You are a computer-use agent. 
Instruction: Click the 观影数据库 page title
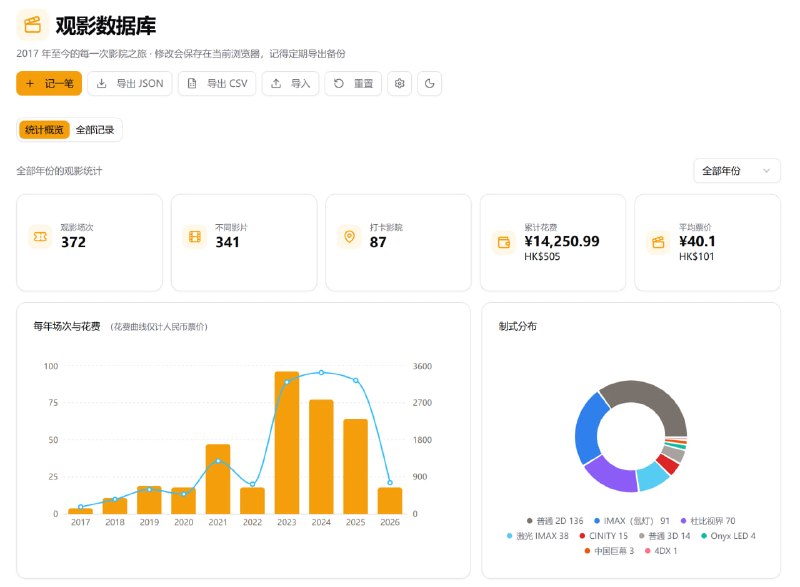click(106, 25)
